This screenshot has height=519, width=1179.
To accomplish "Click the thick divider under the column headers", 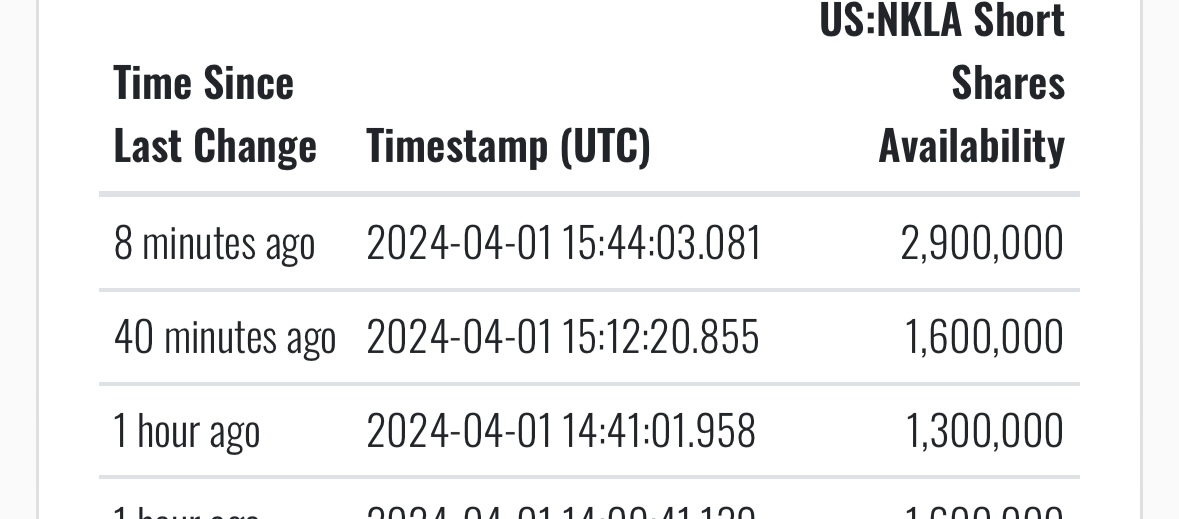I will [x=590, y=194].
